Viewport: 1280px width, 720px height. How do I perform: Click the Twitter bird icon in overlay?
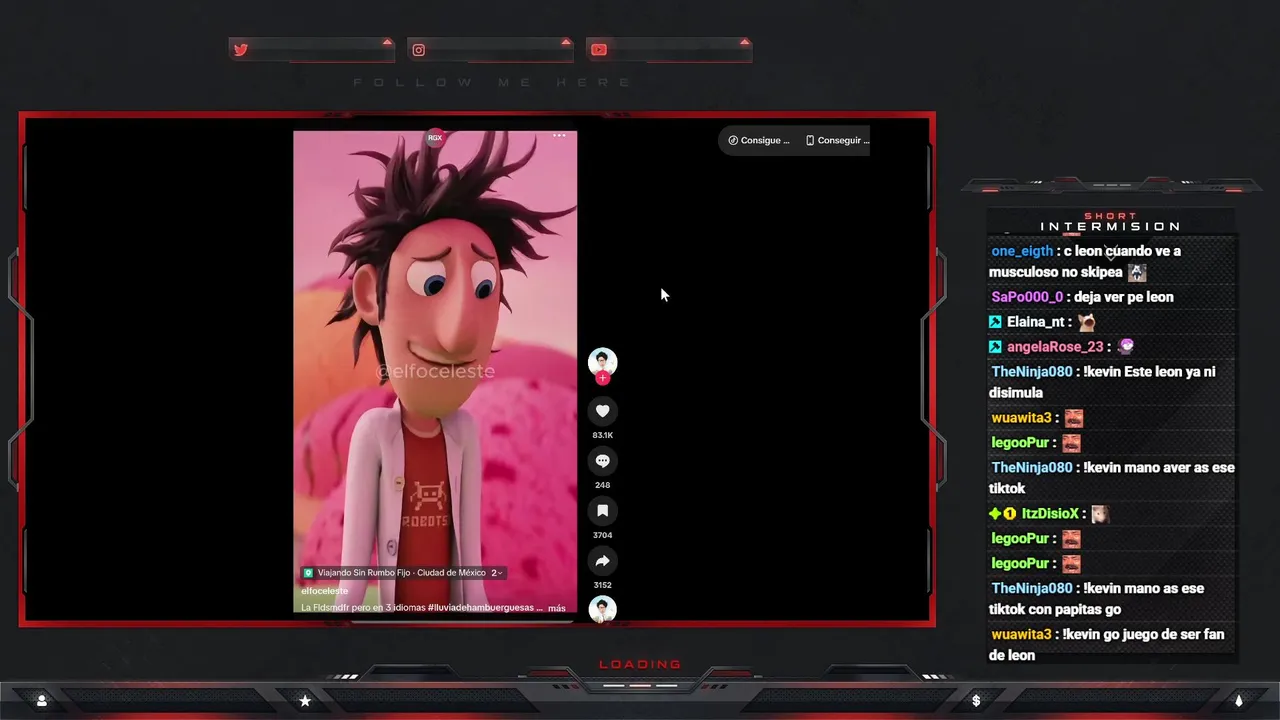[240, 50]
